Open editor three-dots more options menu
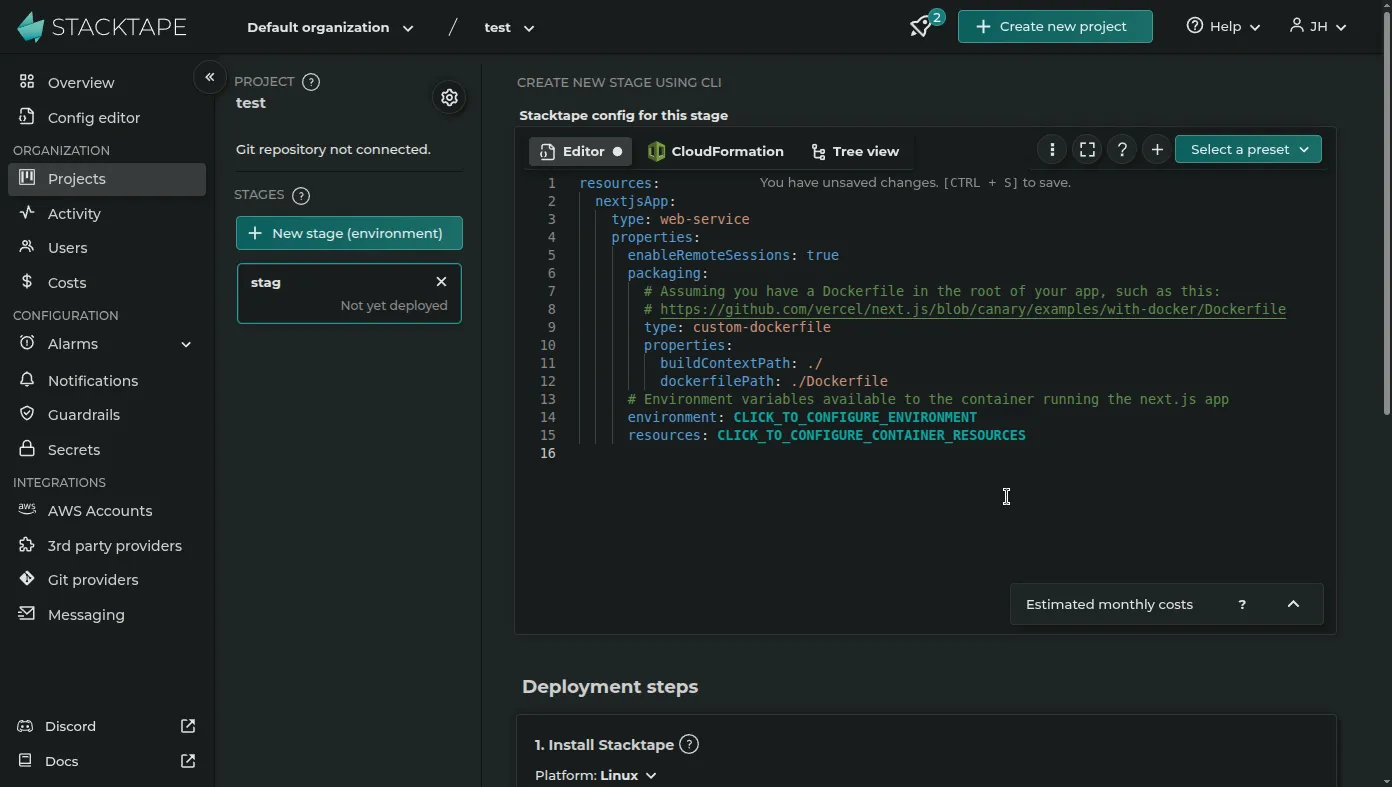 tap(1052, 149)
